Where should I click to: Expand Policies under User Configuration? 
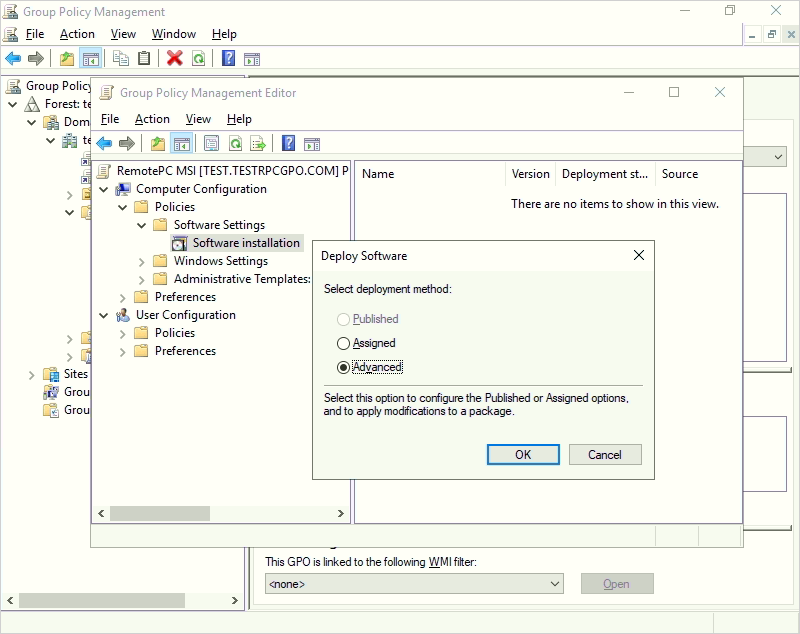pyautogui.click(x=123, y=333)
